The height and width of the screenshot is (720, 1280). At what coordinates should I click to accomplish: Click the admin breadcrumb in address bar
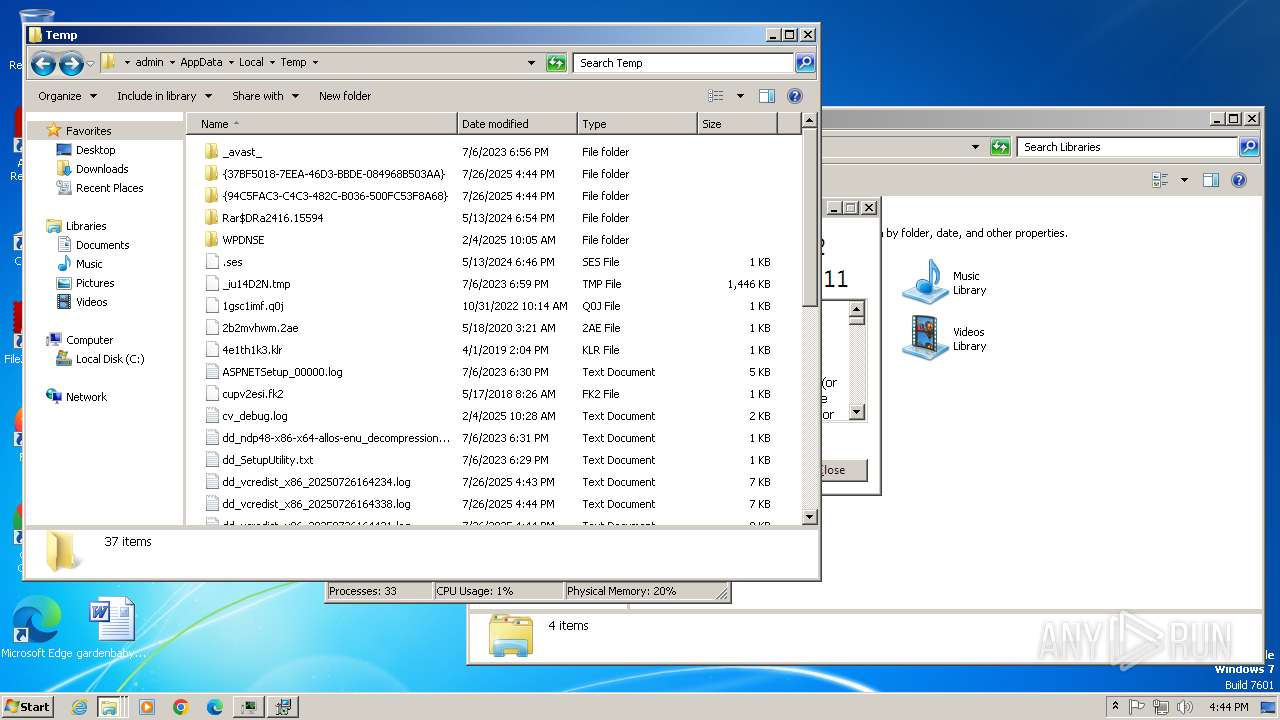[149, 62]
